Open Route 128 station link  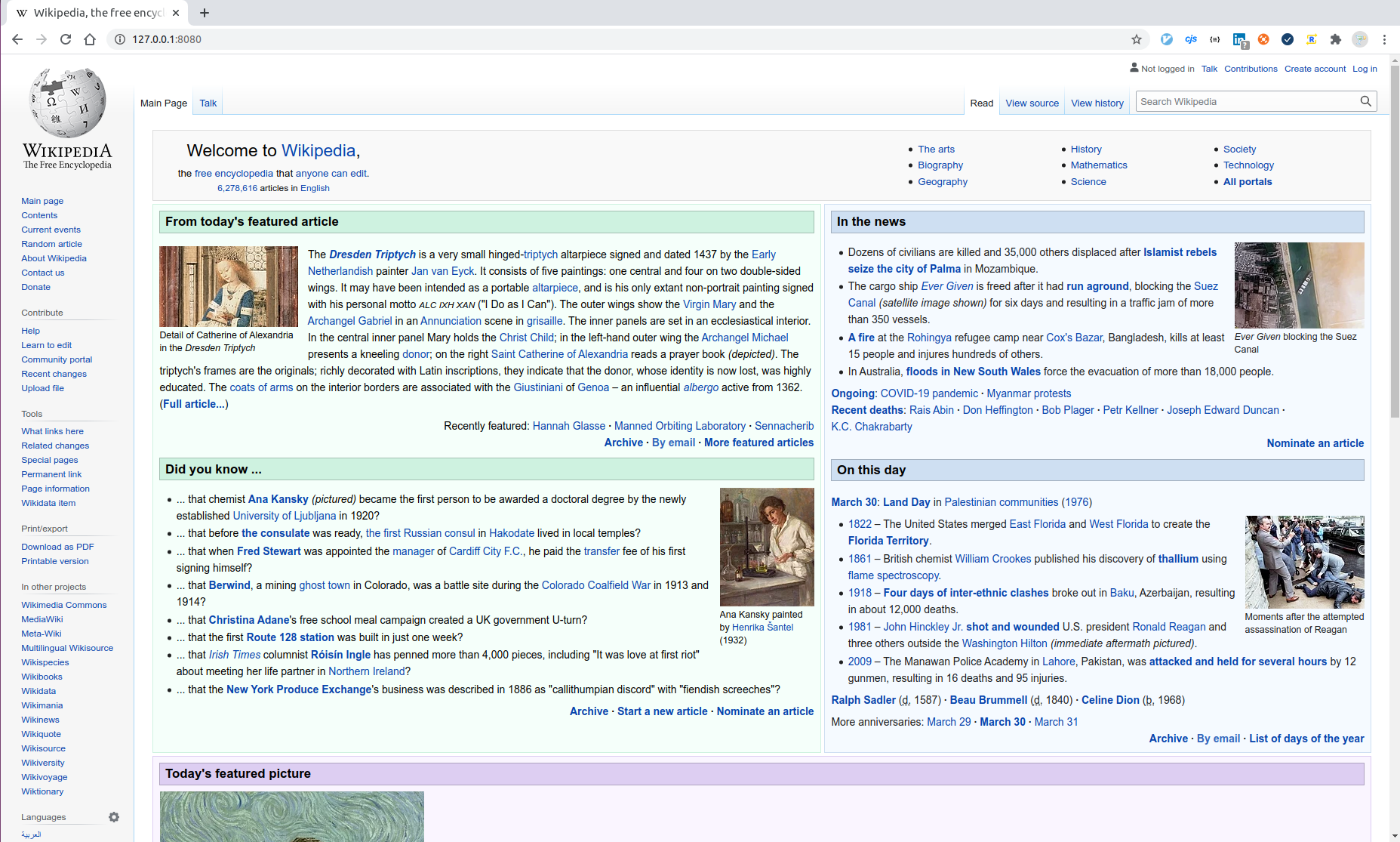[290, 637]
